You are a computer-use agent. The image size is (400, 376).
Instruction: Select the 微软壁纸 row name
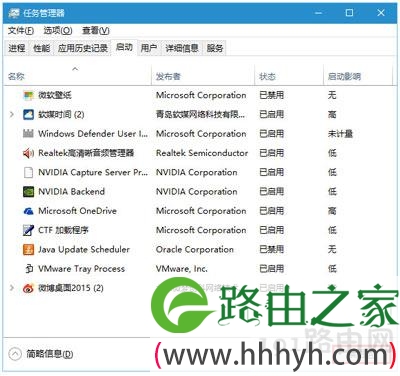pos(55,95)
